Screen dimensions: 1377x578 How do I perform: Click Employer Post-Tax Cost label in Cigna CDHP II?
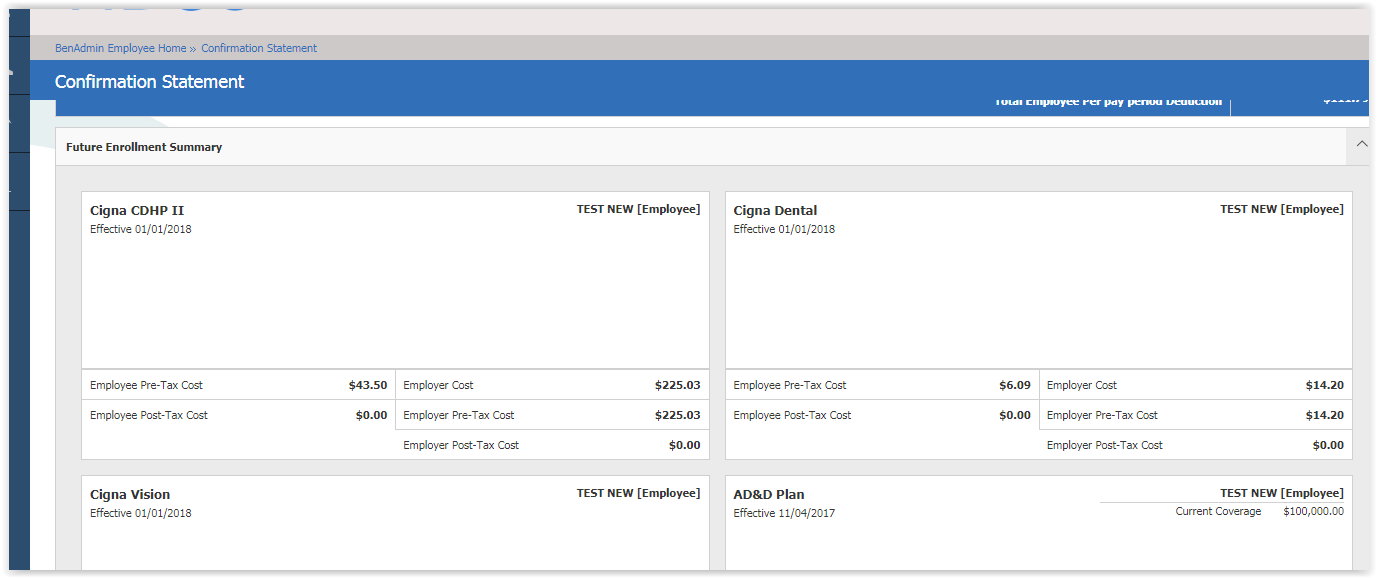coord(461,445)
